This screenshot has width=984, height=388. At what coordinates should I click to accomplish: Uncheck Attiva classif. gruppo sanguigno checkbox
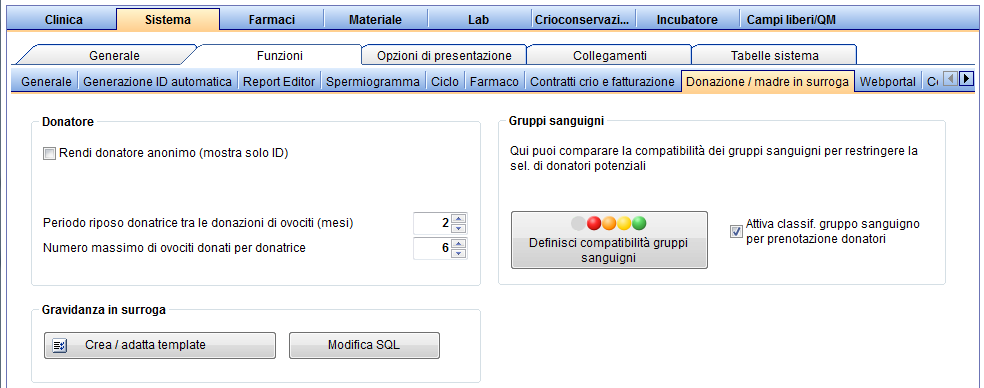point(736,231)
